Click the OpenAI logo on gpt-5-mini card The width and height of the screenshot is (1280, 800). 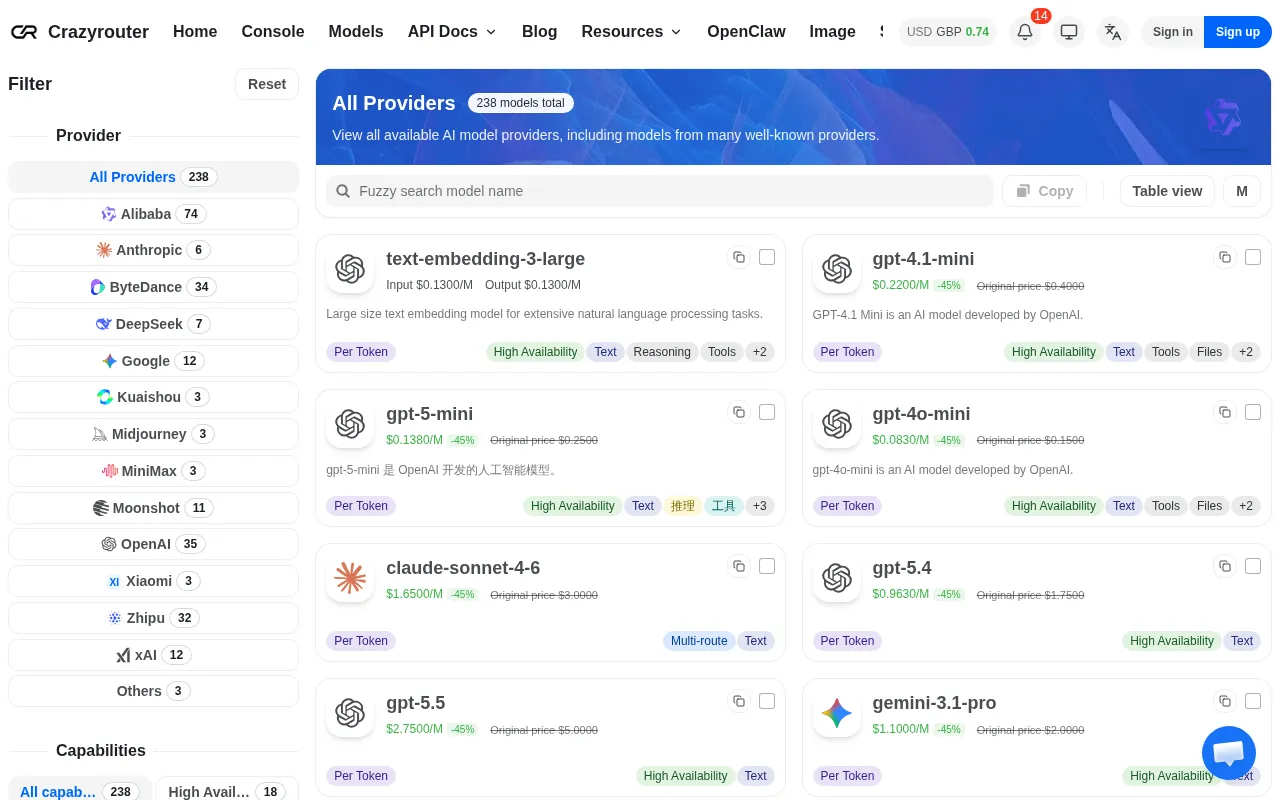tap(350, 424)
